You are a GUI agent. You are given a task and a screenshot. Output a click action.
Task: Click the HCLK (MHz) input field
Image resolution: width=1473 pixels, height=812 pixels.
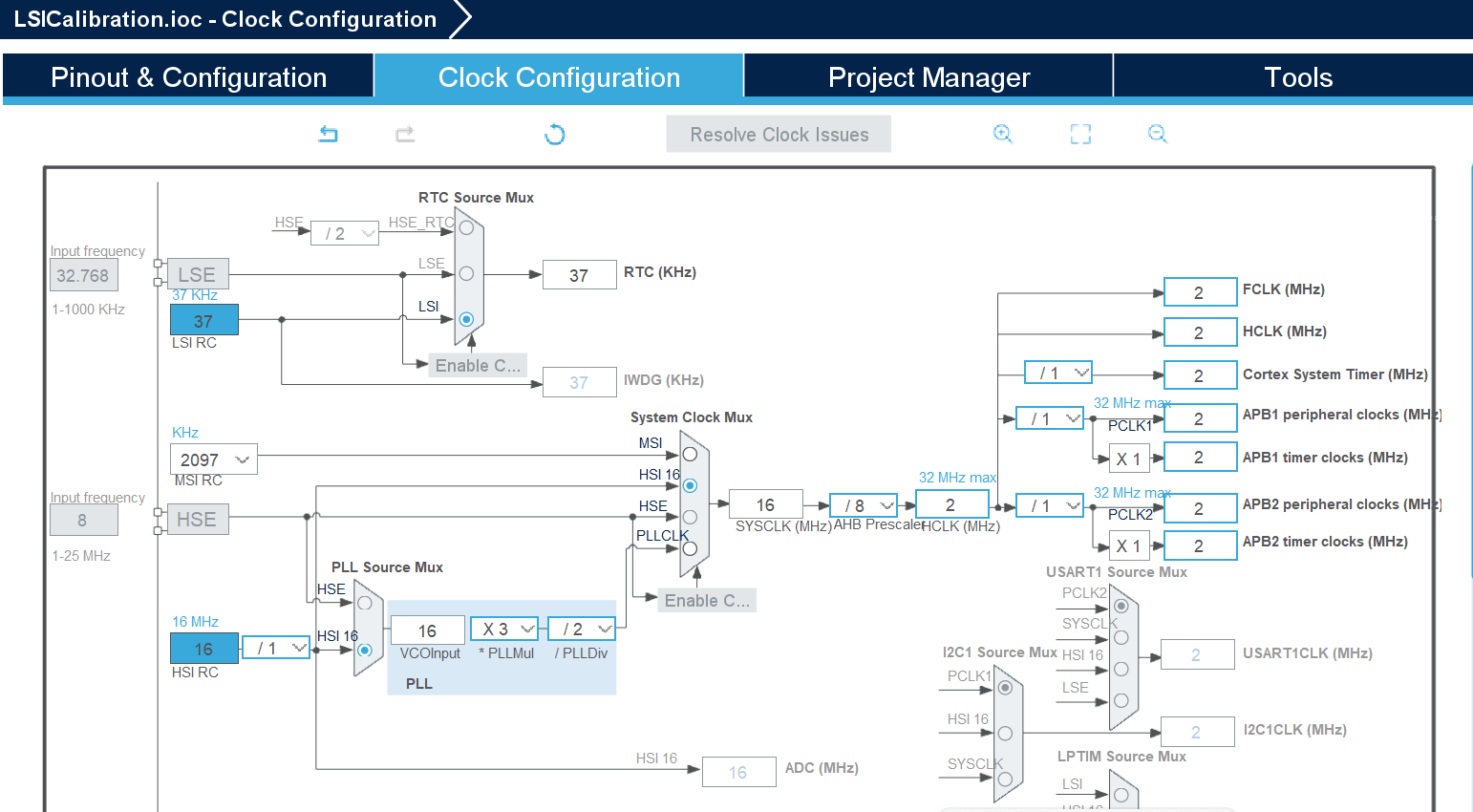(951, 504)
